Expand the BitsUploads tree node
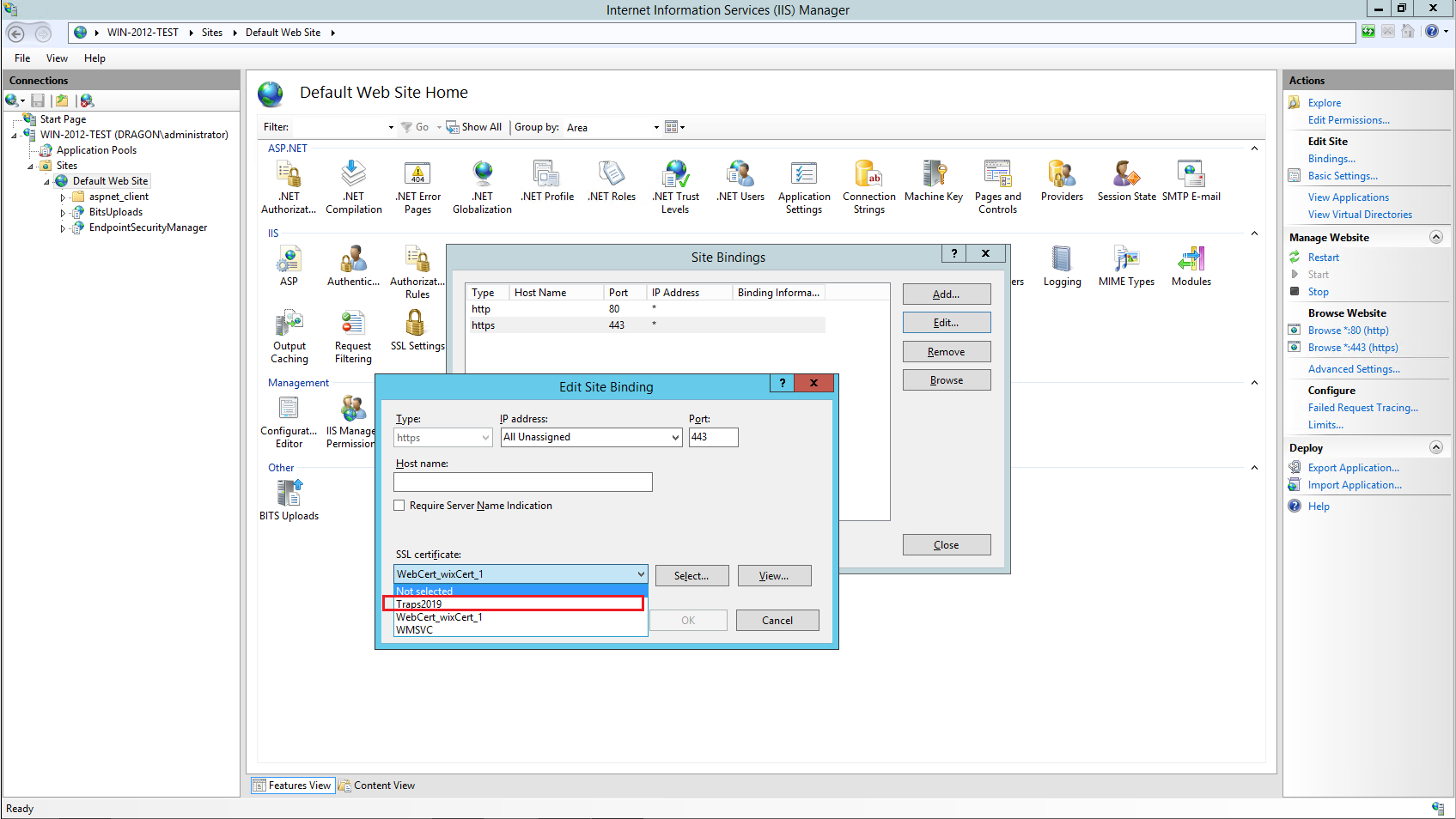Viewport: 1456px width, 819px height. click(x=63, y=213)
